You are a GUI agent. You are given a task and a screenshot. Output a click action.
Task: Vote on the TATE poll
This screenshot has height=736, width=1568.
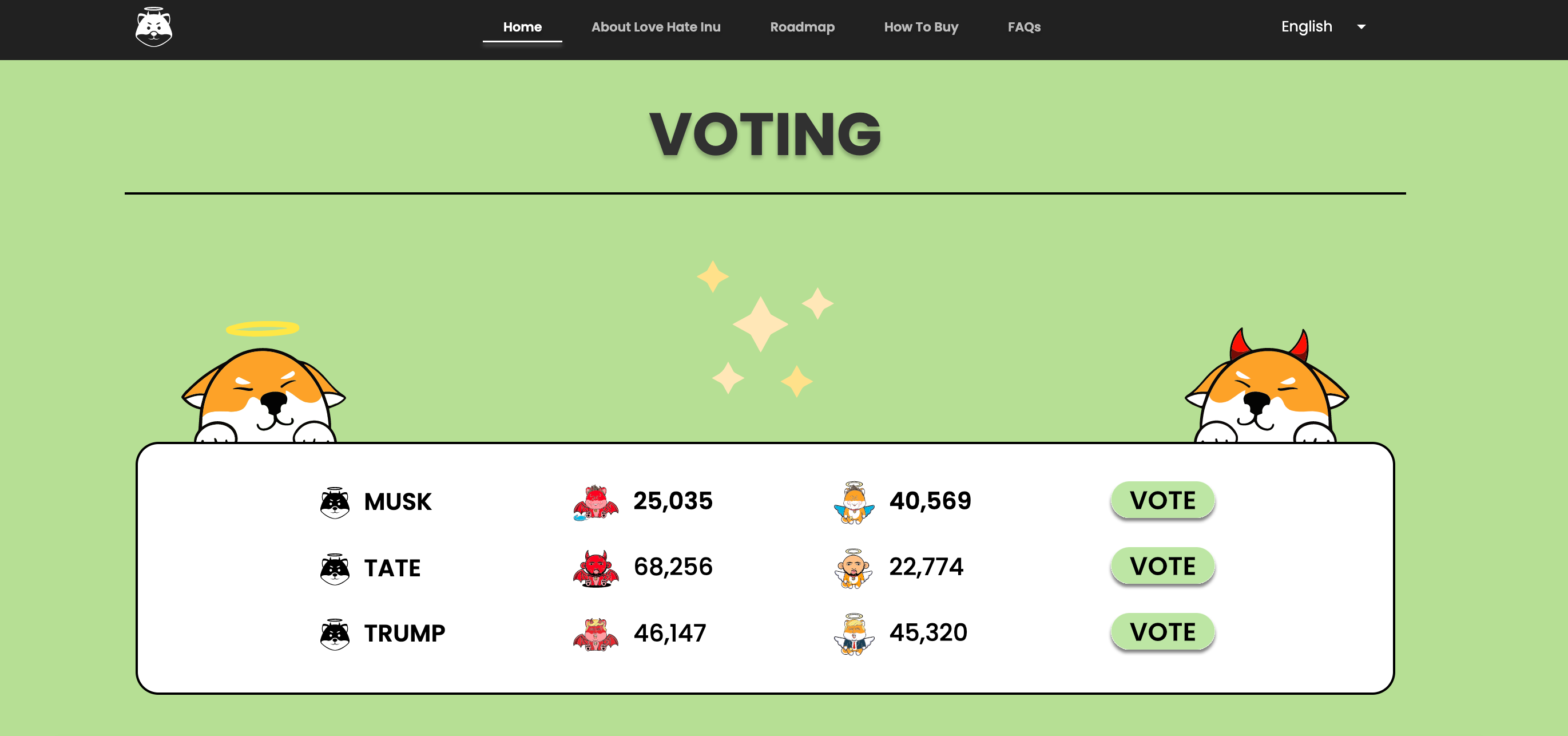[1162, 566]
